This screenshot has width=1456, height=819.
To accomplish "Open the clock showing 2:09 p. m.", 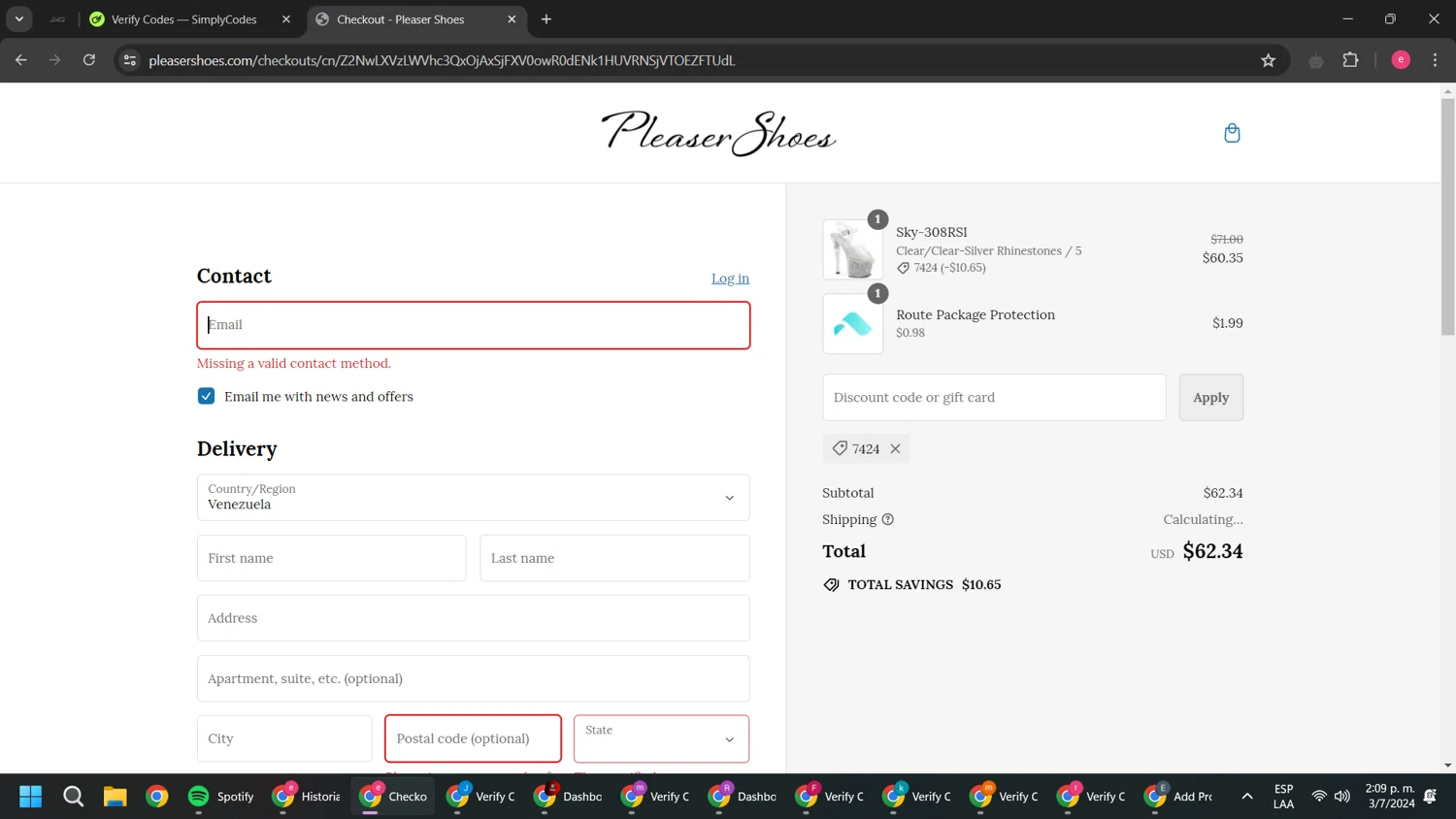I will [1390, 796].
